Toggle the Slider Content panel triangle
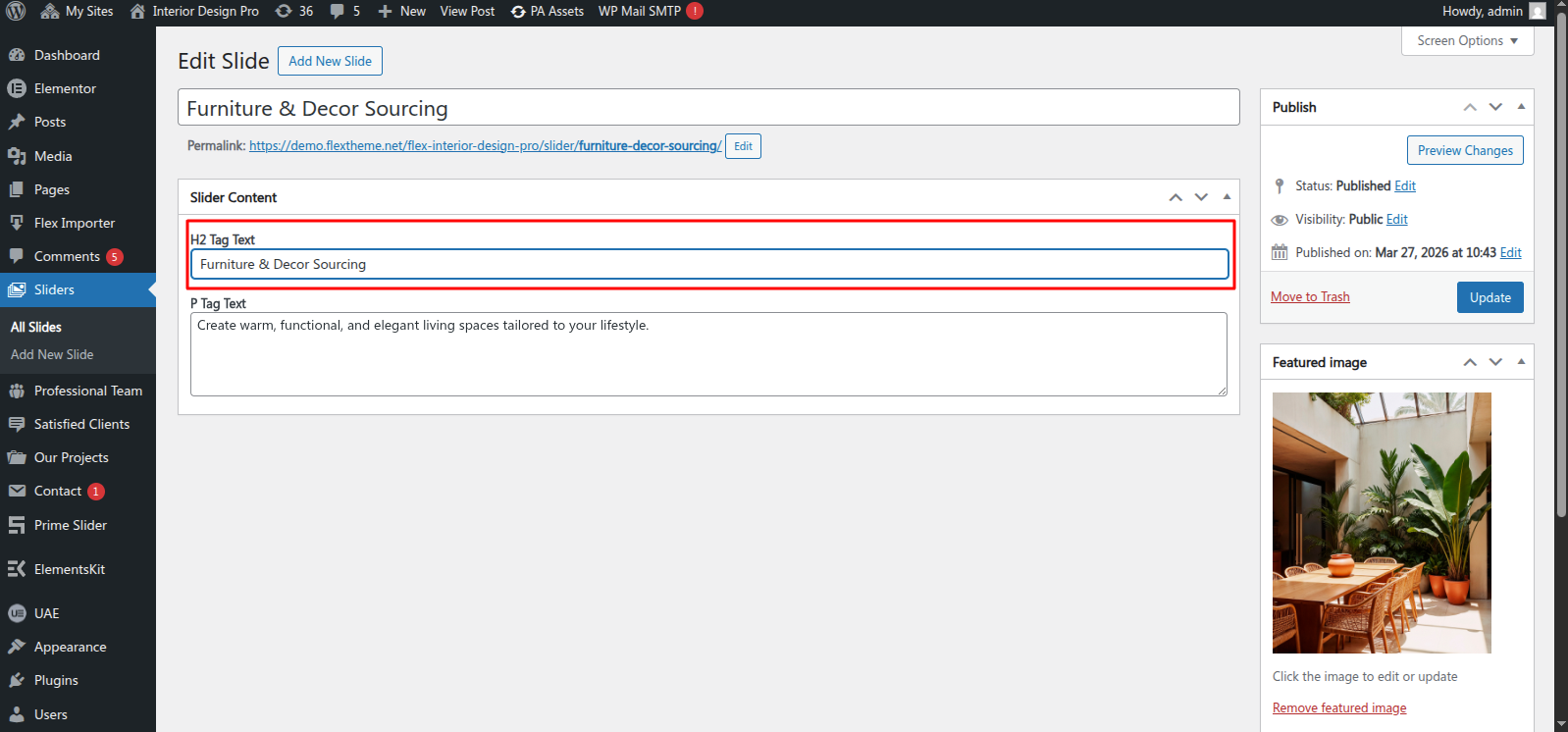 [1227, 196]
